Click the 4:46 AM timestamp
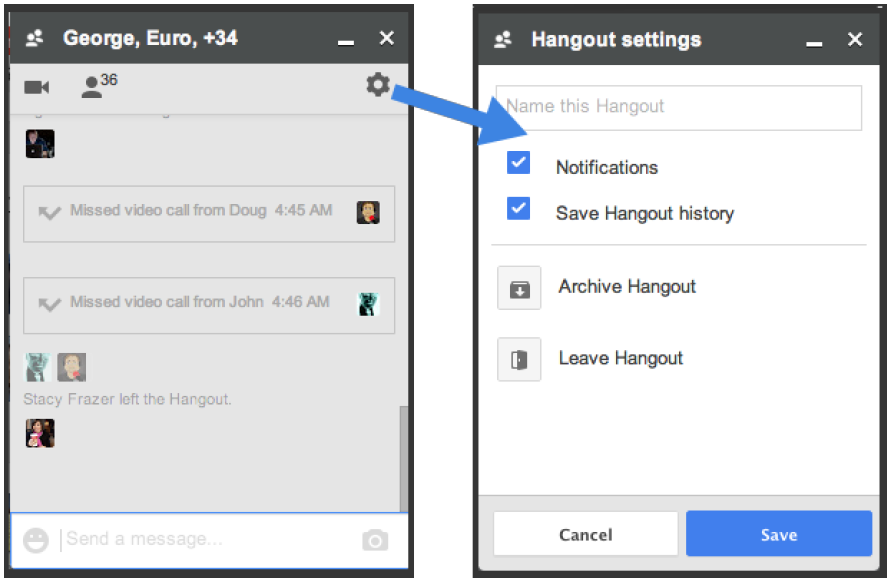The height and width of the screenshot is (582, 890). [301, 302]
